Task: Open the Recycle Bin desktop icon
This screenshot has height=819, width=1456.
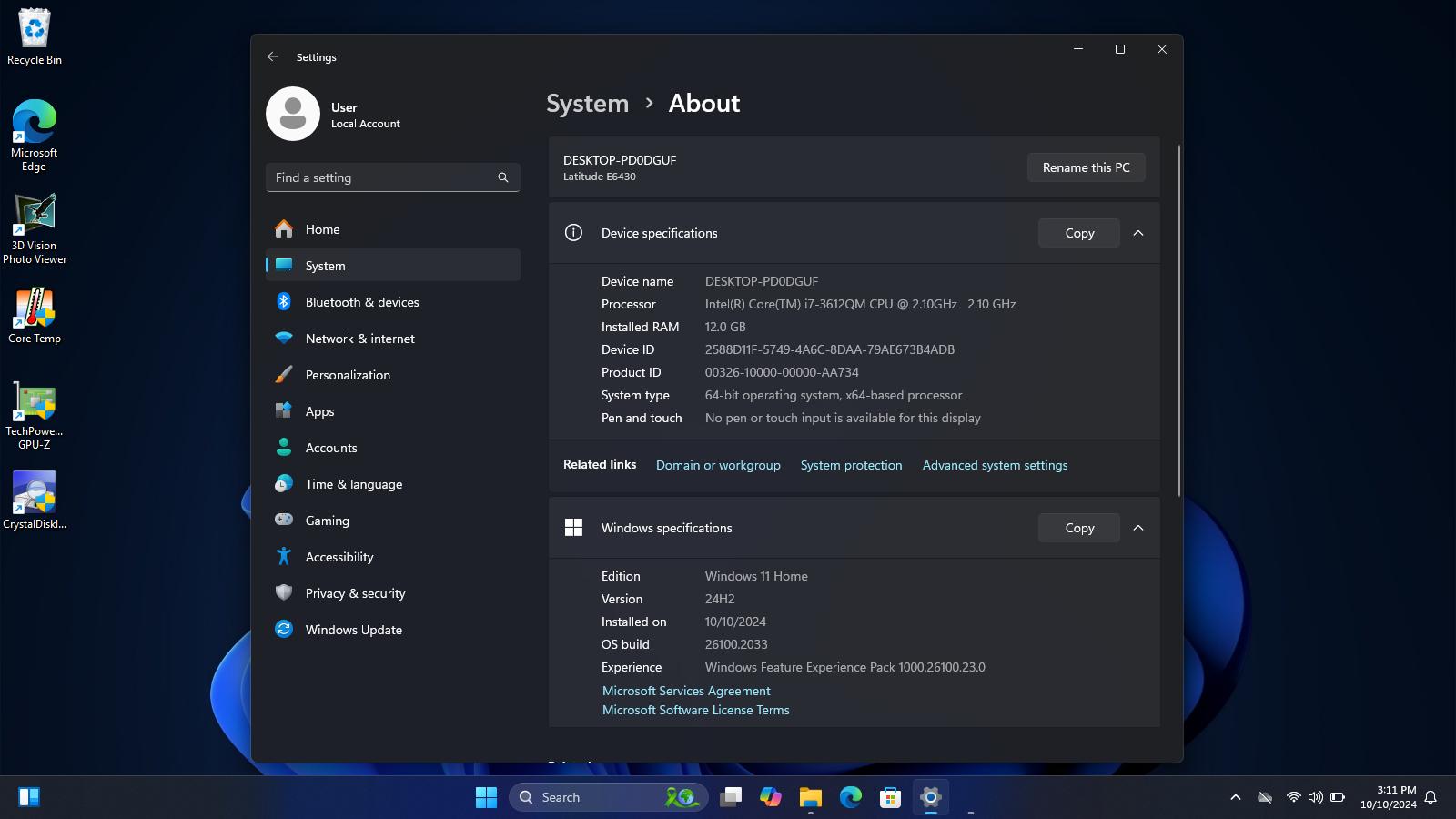Action: coord(35,37)
